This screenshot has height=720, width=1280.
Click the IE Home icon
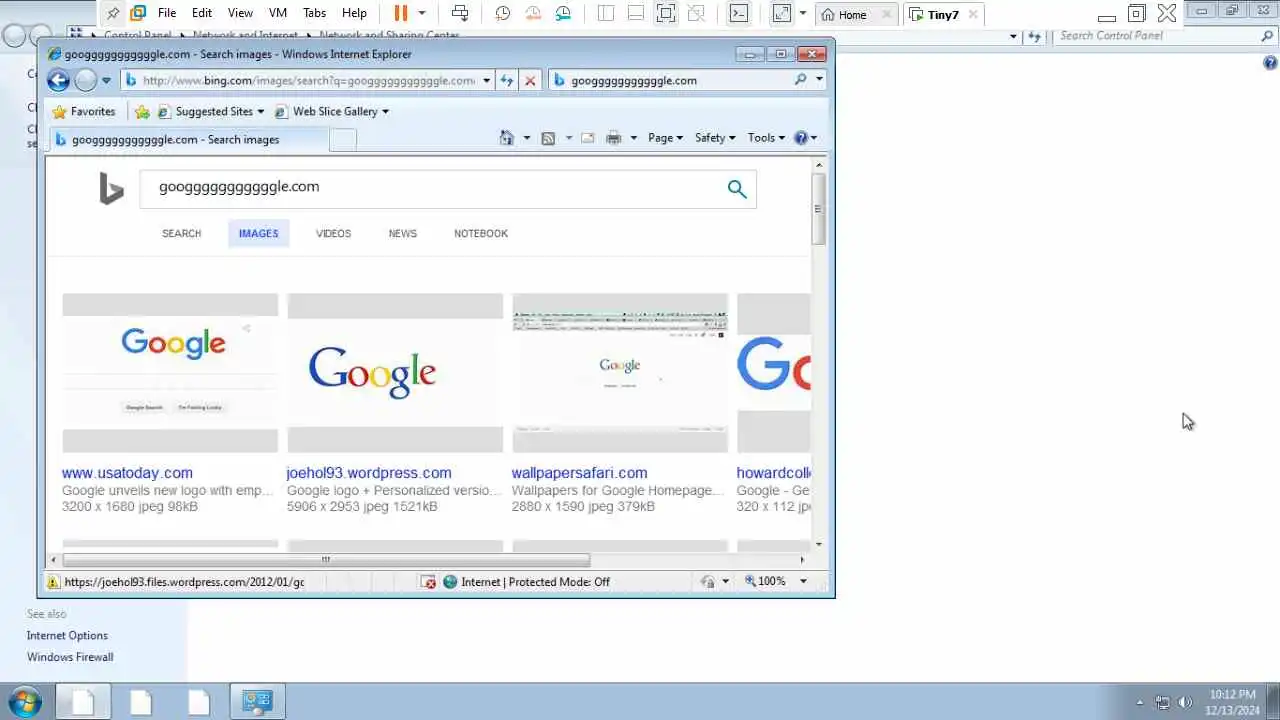click(507, 138)
